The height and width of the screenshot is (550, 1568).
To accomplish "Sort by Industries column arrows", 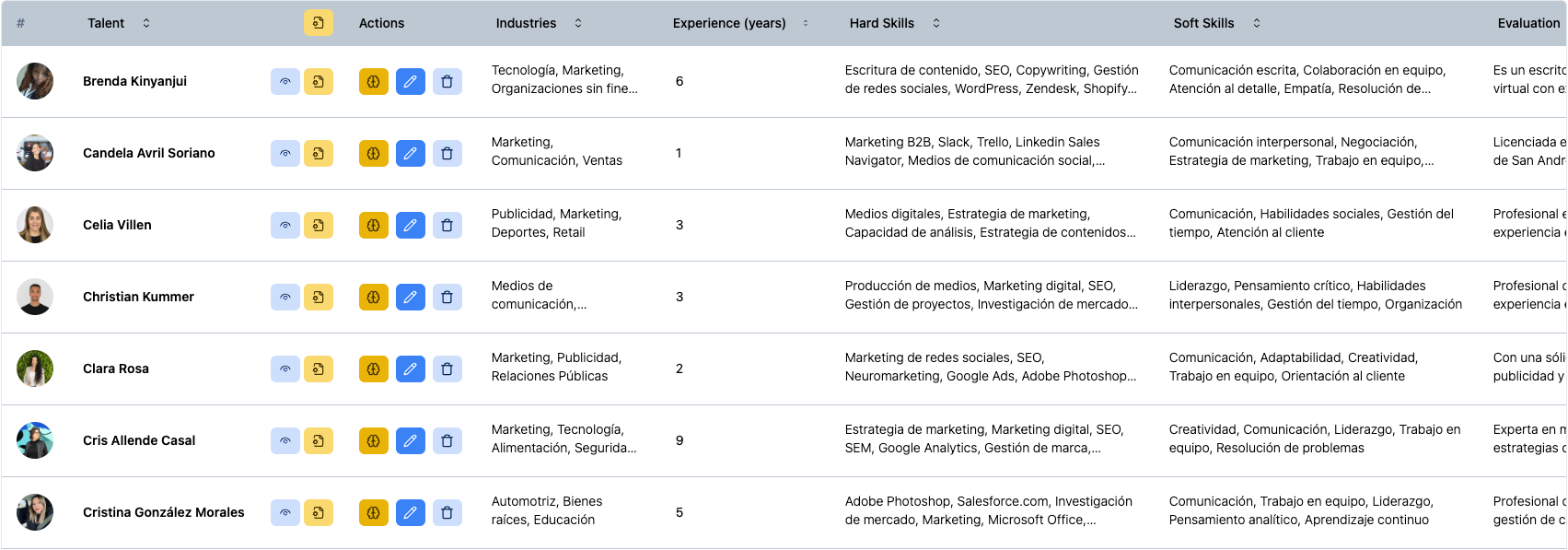I will pos(578,23).
